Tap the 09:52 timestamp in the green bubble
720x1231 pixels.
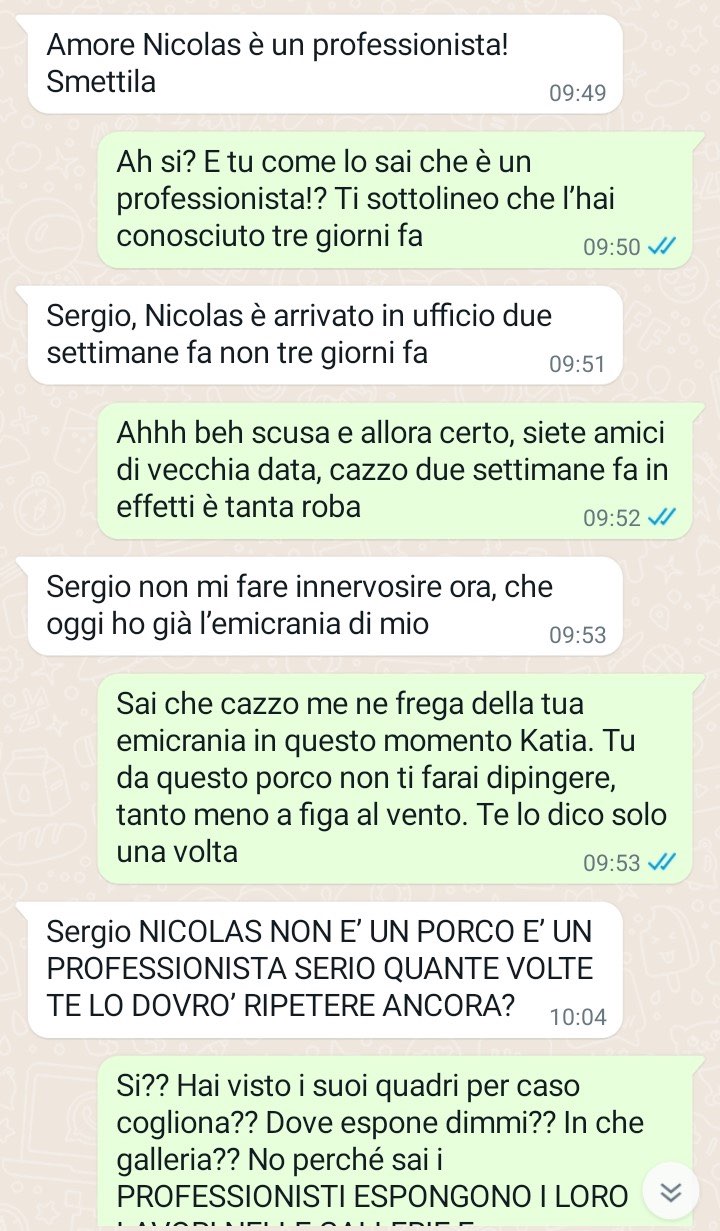[x=612, y=519]
